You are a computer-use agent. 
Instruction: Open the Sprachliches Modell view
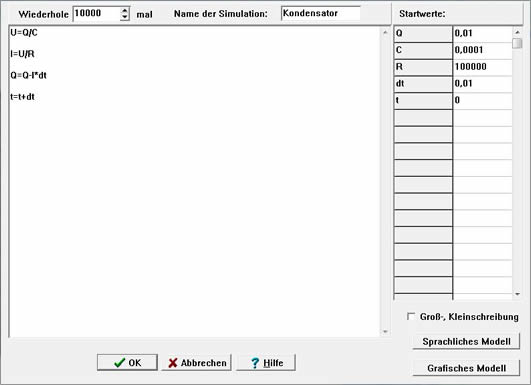[466, 341]
